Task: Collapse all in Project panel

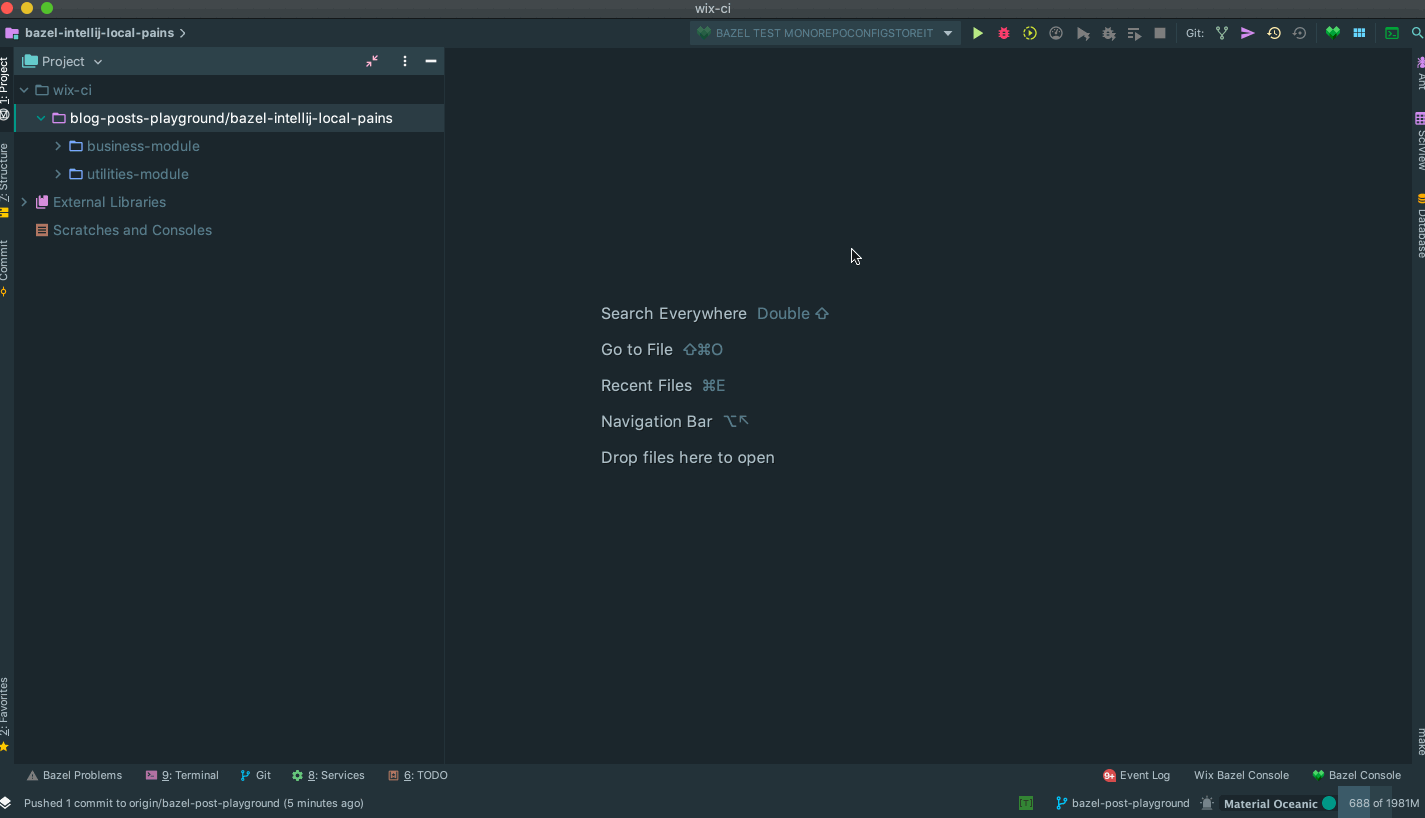Action: [372, 61]
